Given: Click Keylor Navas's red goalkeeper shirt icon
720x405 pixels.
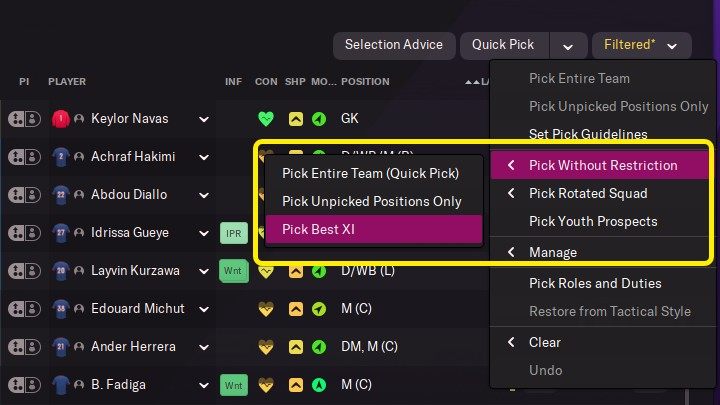Looking at the screenshot, I should 60,119.
